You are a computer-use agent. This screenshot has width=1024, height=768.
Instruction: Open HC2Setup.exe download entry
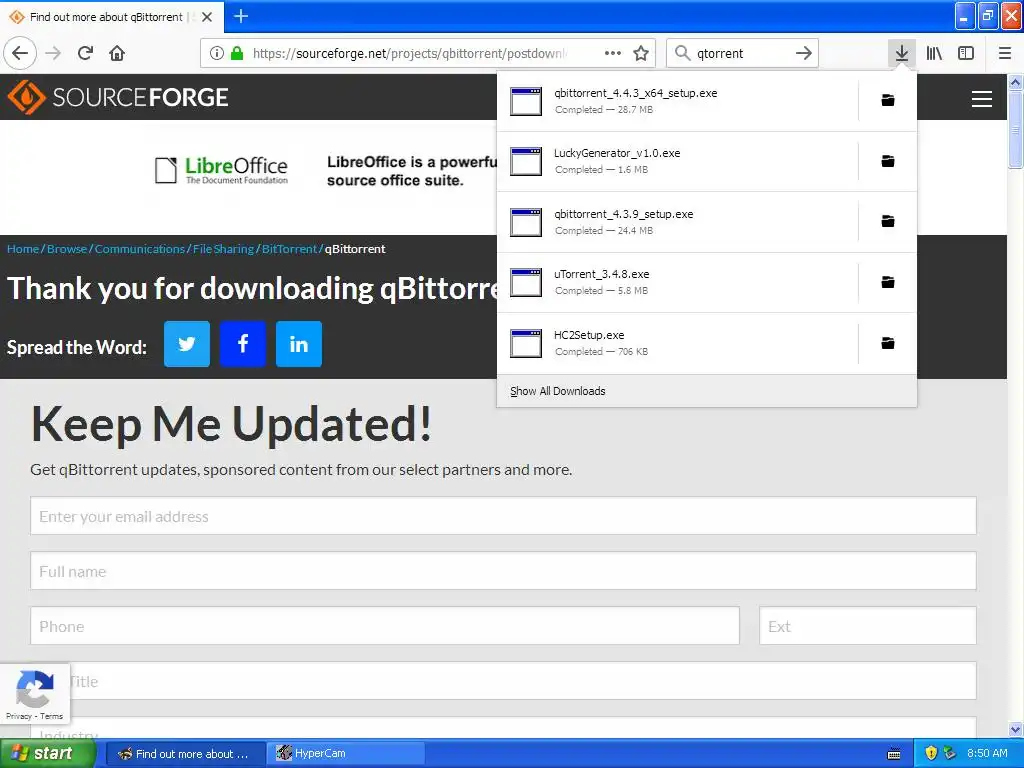tap(677, 343)
